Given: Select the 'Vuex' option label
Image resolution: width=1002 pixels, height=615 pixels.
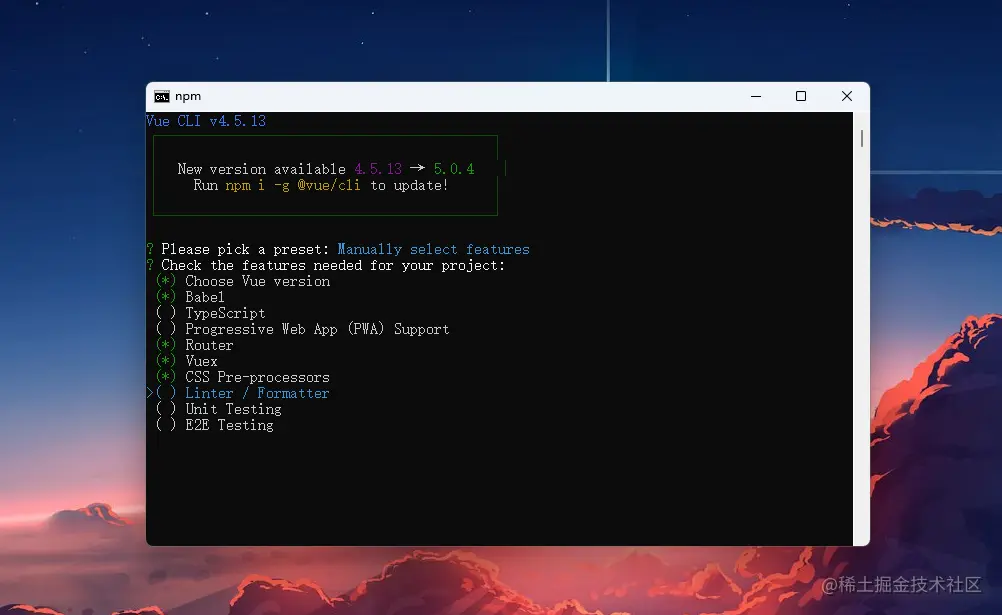Looking at the screenshot, I should tap(201, 361).
